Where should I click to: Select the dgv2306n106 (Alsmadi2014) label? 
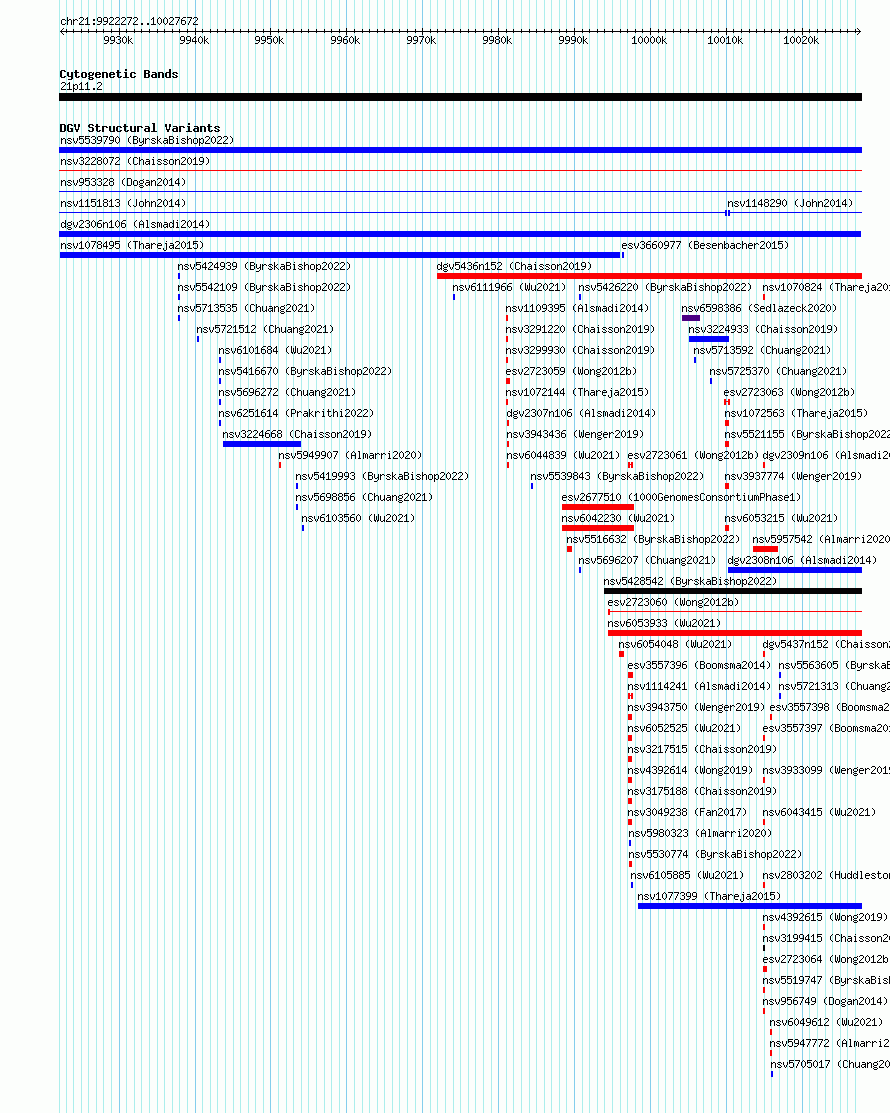coord(135,224)
